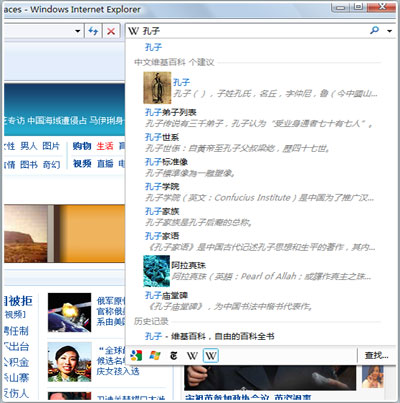Open the red 生活 link on webpage
The image size is (400, 403).
(x=105, y=146)
